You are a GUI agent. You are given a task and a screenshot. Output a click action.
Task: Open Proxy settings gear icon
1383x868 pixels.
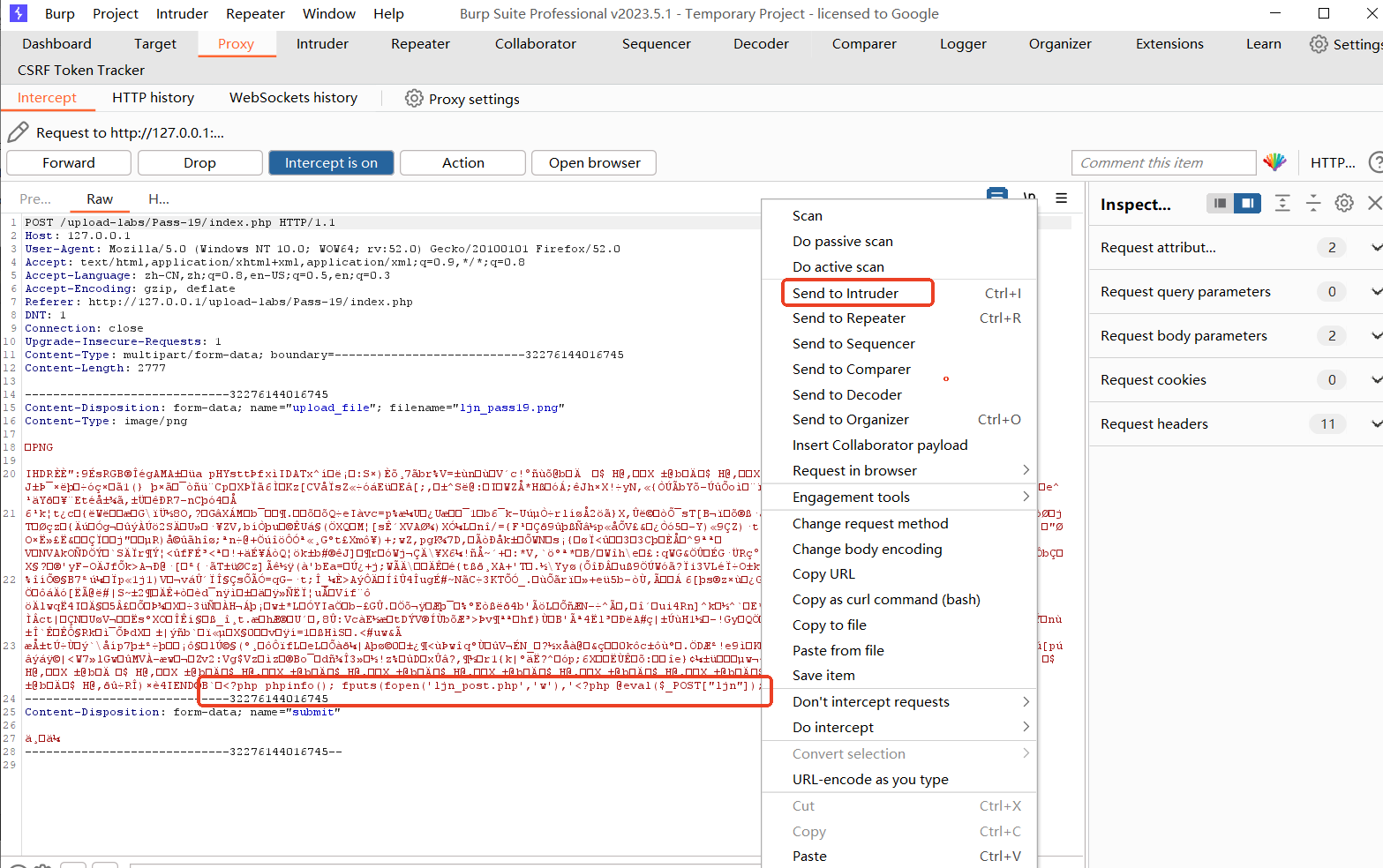[414, 98]
